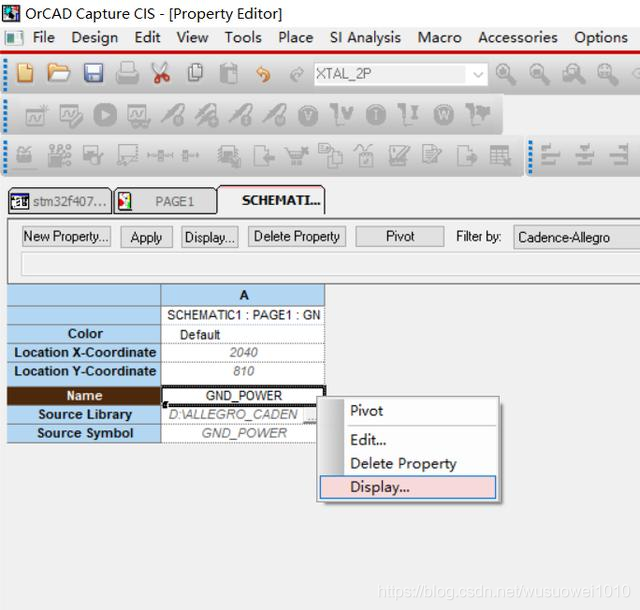640x610 pixels.
Task: Click the Paste clipboard icon
Action: (229, 73)
